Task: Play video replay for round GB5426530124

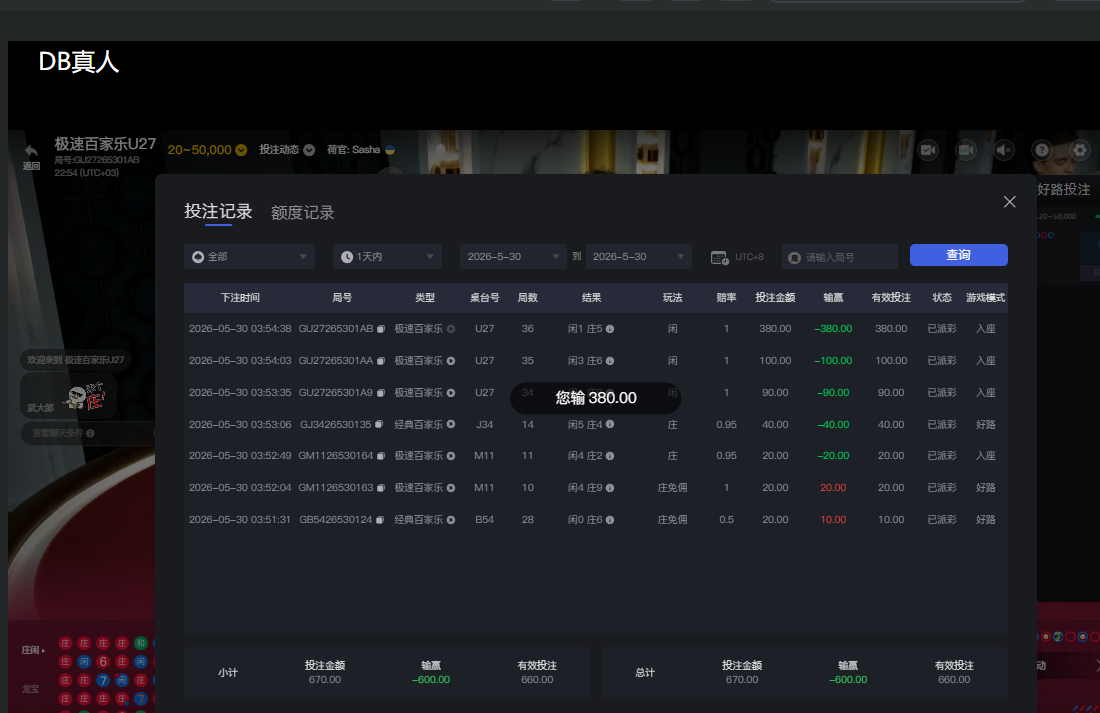Action: (x=451, y=520)
